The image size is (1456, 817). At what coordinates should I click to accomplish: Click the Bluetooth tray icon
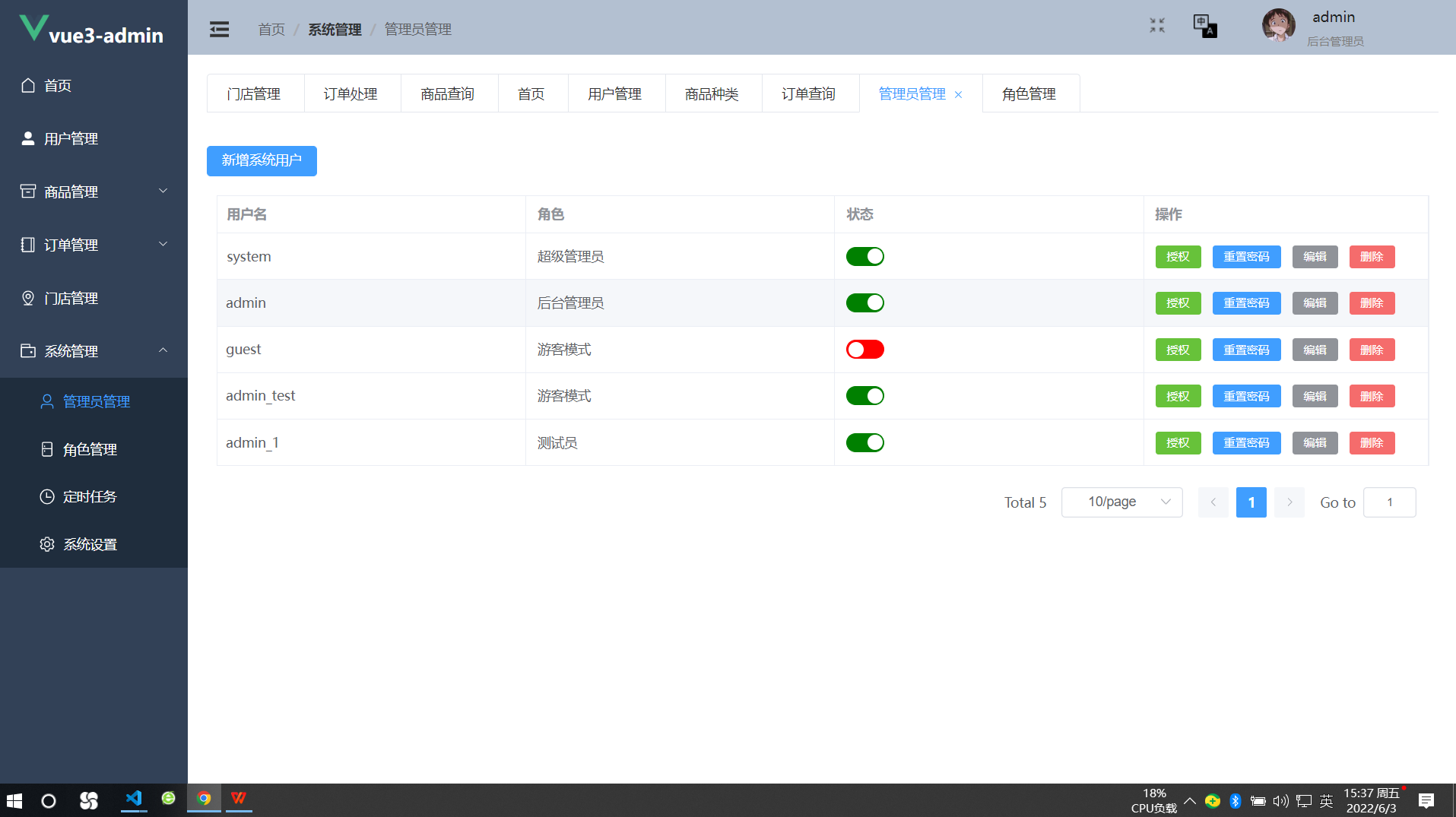click(1235, 800)
